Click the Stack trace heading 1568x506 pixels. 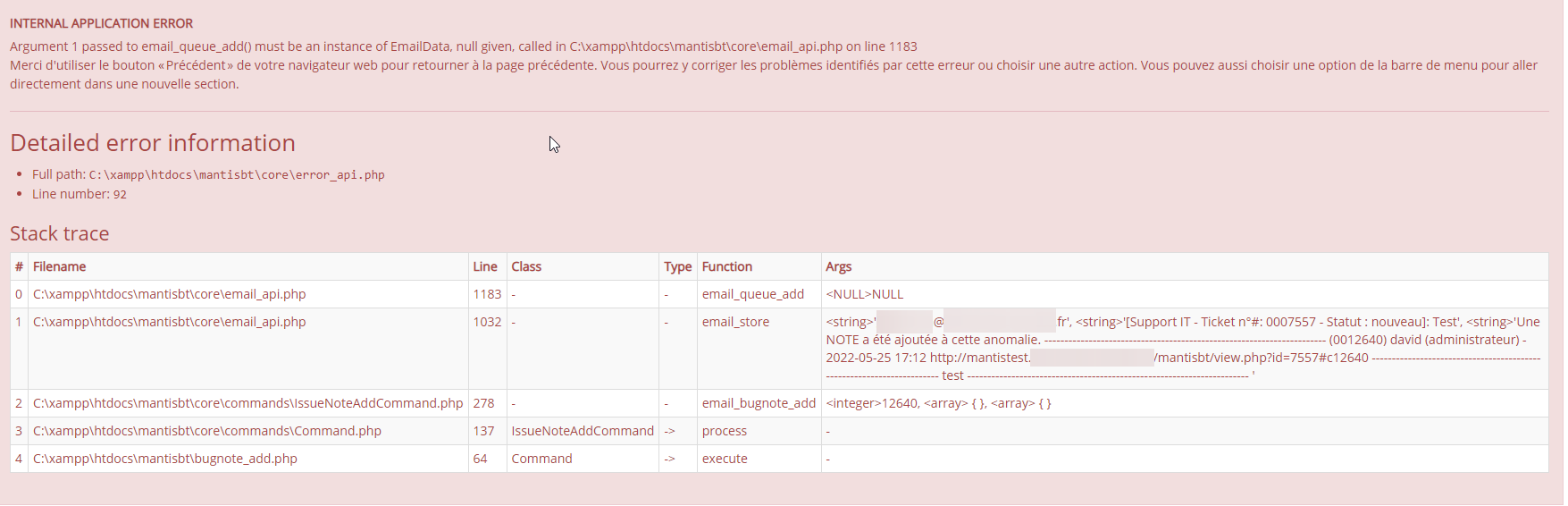pos(60,233)
